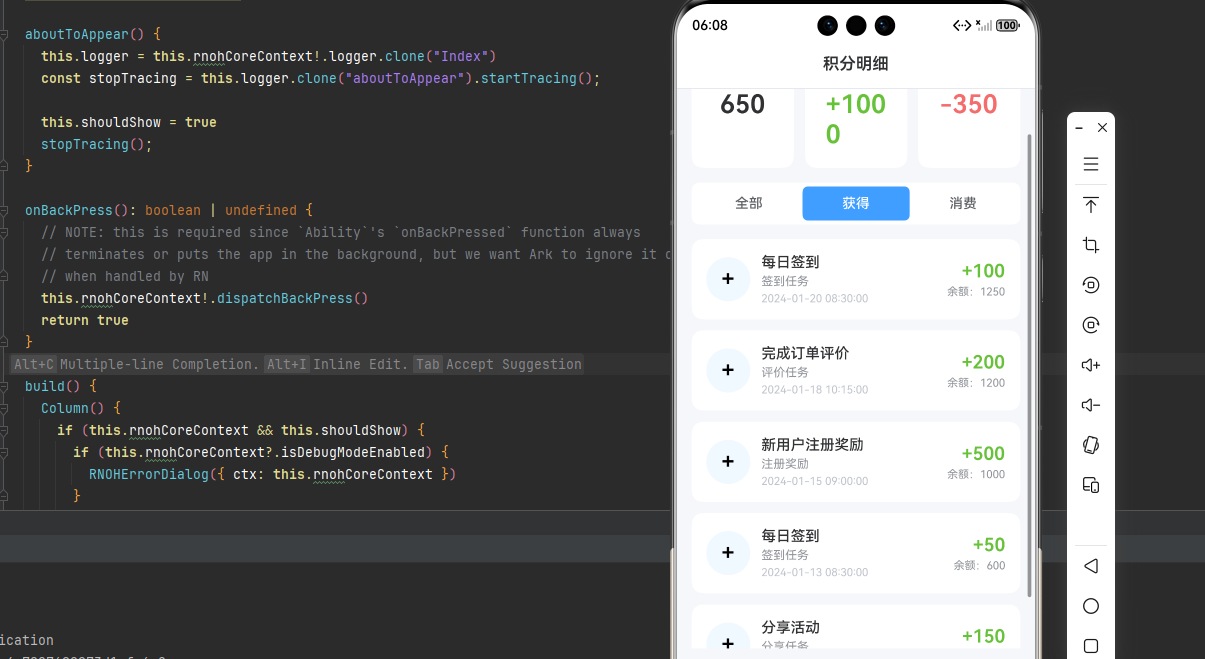This screenshot has width=1205, height=659.
Task: Open the emulator toolbar hamburger menu
Action: click(x=1091, y=164)
